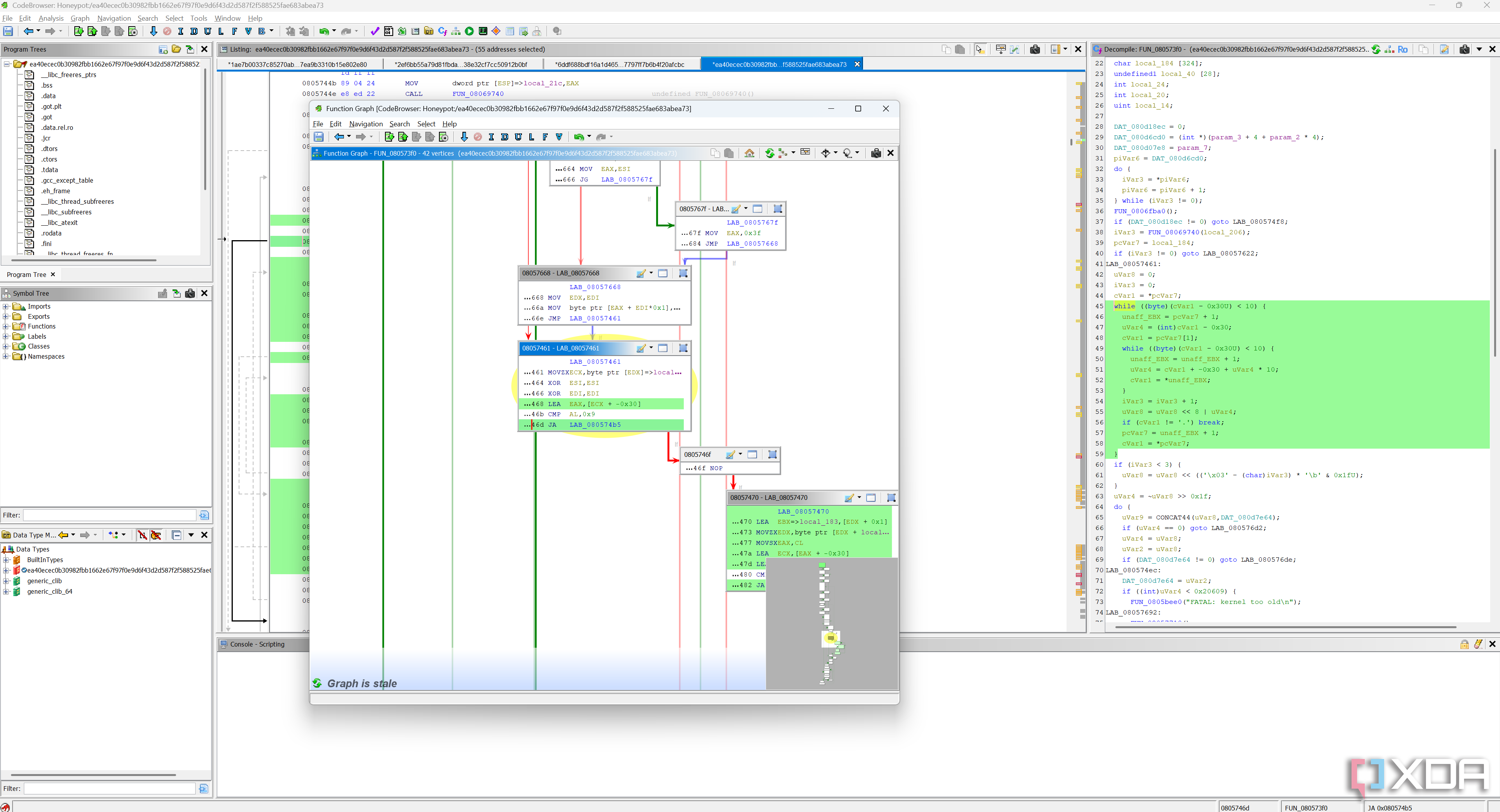
Task: Expand the Imports node in Symbol Tree
Action: tap(6, 307)
